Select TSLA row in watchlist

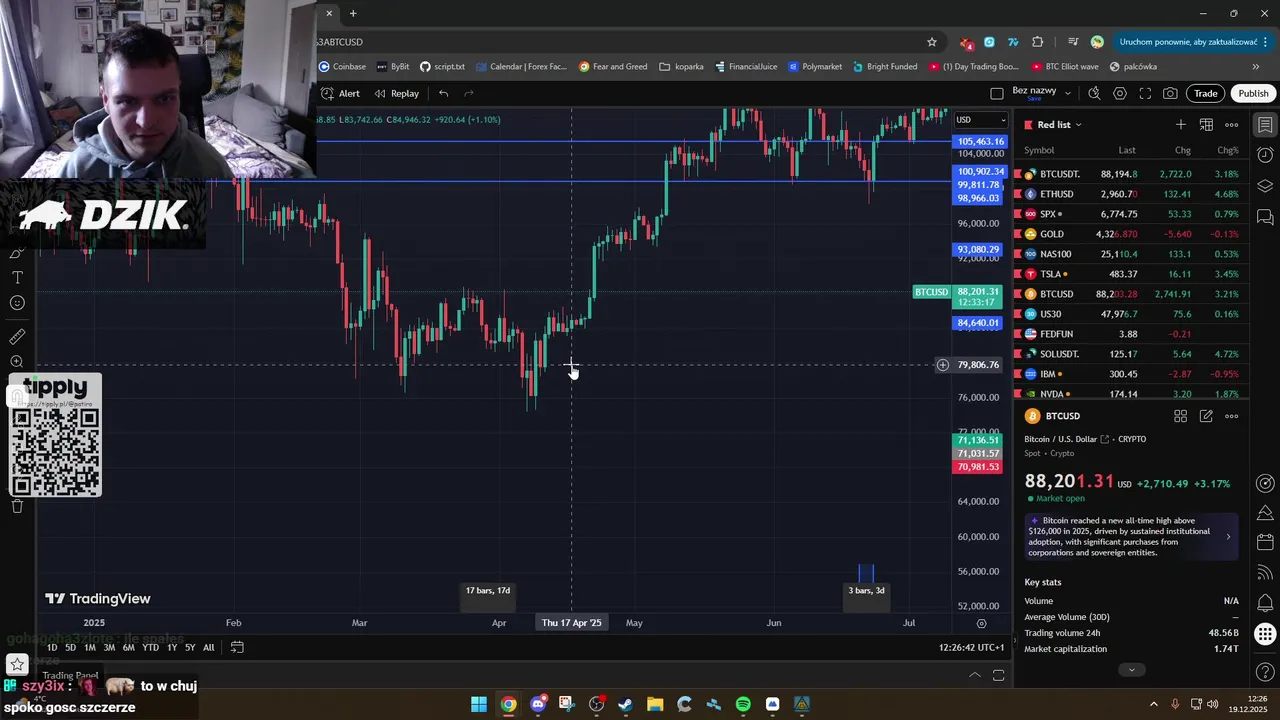click(x=1131, y=274)
